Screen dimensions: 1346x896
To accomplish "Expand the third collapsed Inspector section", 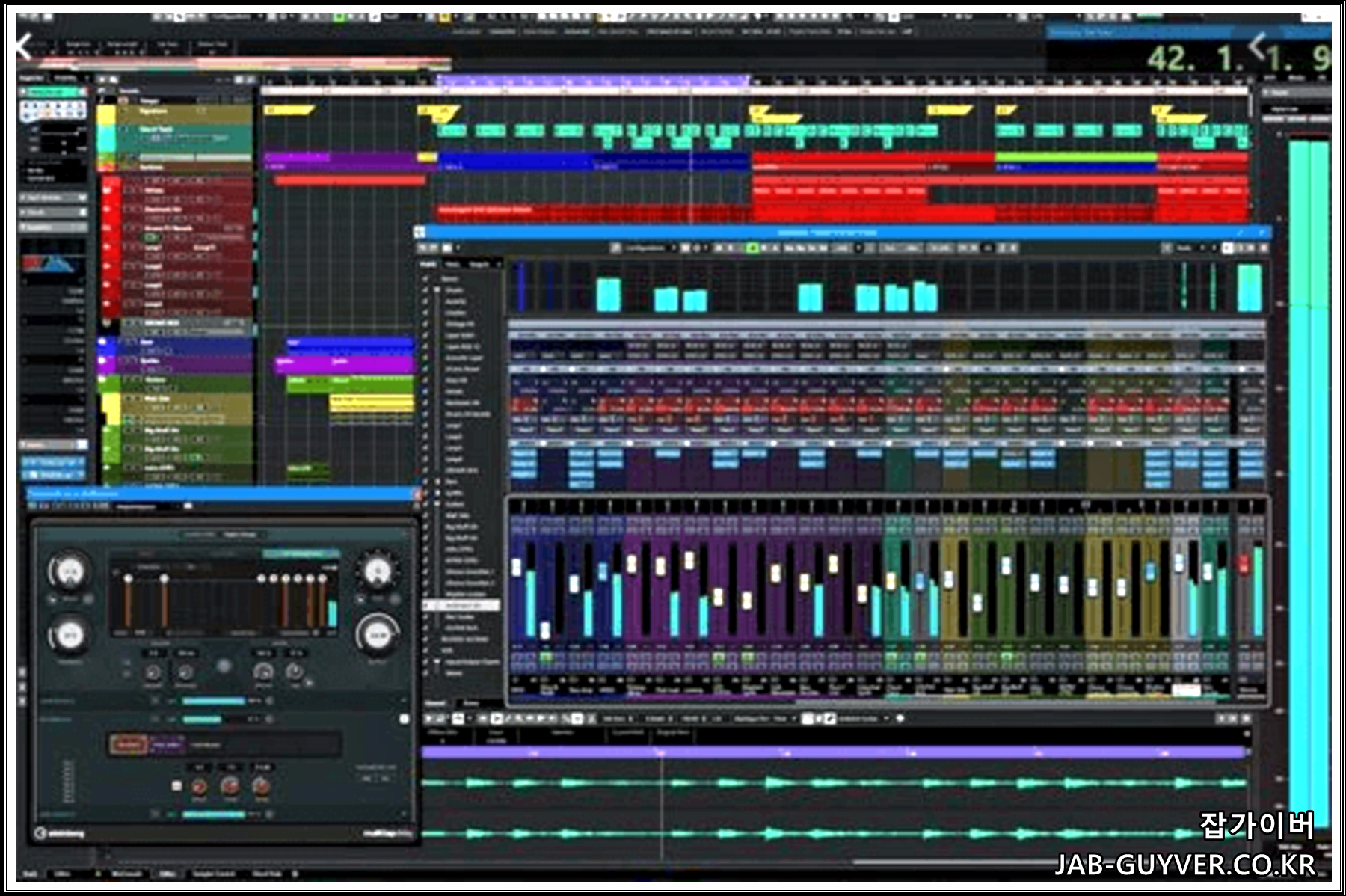I will pos(52,227).
